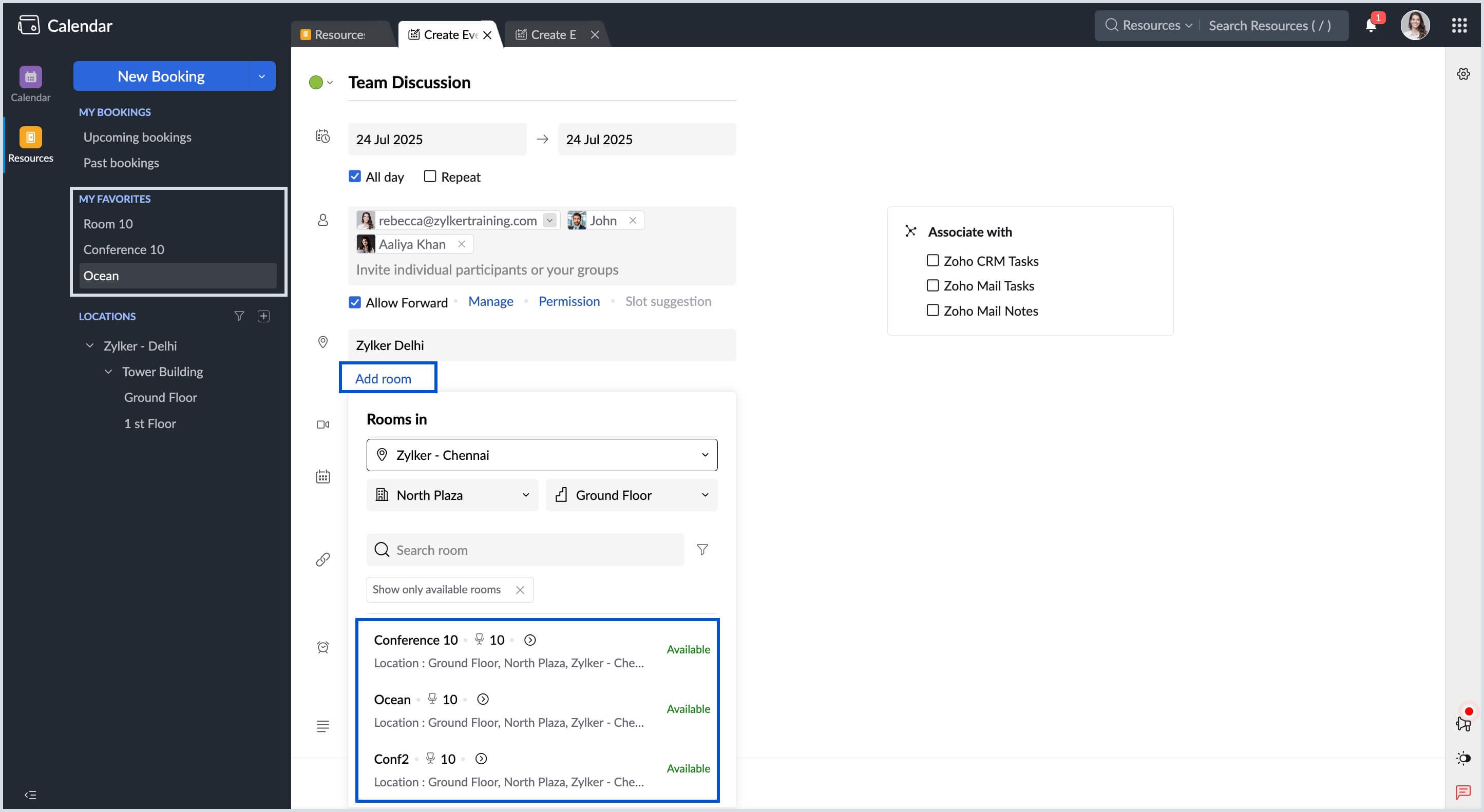View details arrow for Ocean room
The image size is (1484, 812).
pos(483,699)
